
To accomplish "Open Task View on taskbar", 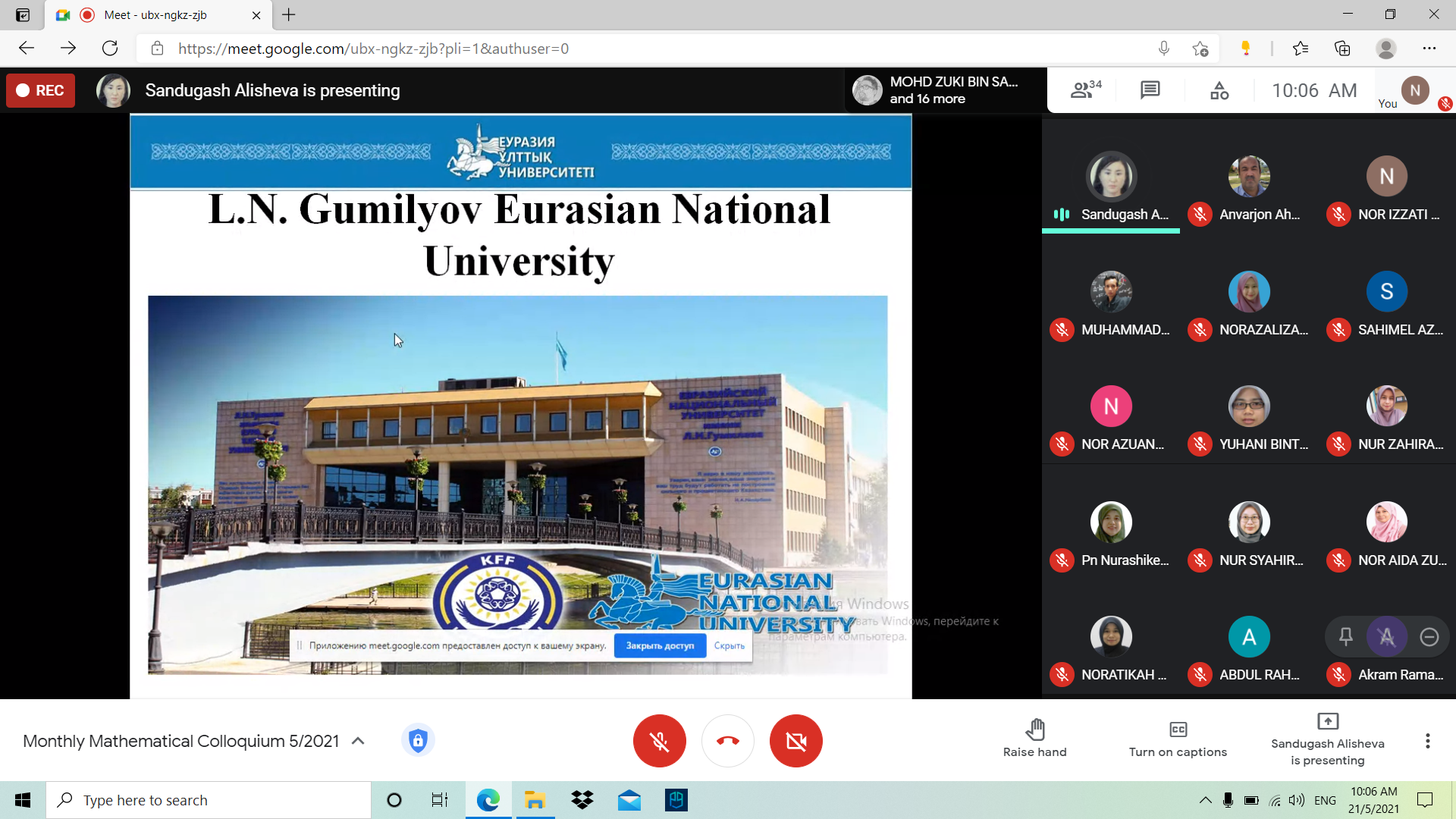I will pos(440,800).
